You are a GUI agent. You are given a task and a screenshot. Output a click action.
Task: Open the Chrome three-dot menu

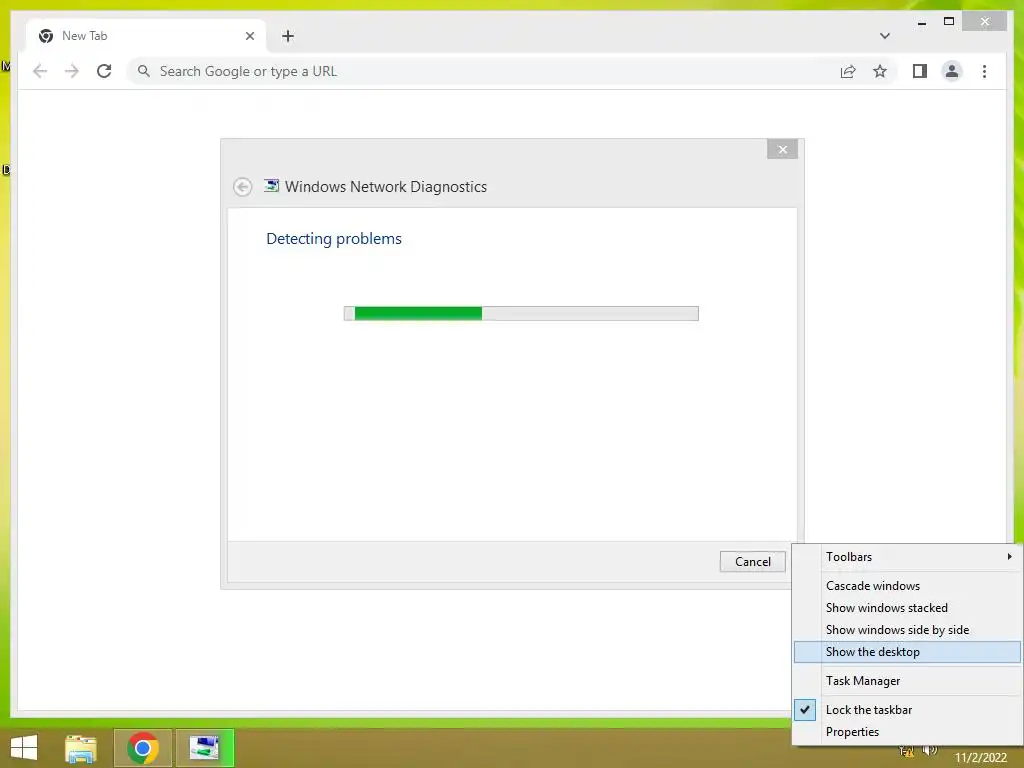984,71
